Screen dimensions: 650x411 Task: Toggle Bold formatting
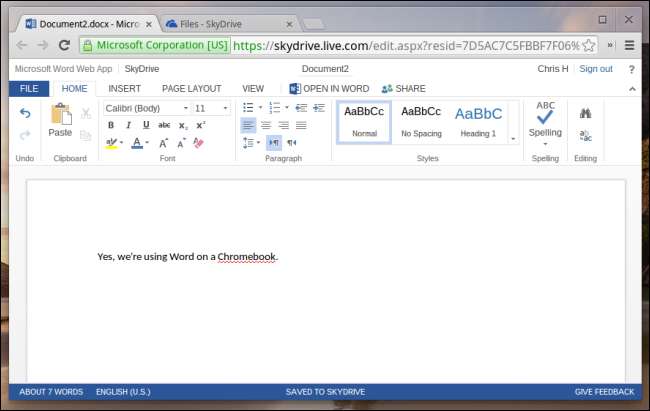(x=111, y=125)
